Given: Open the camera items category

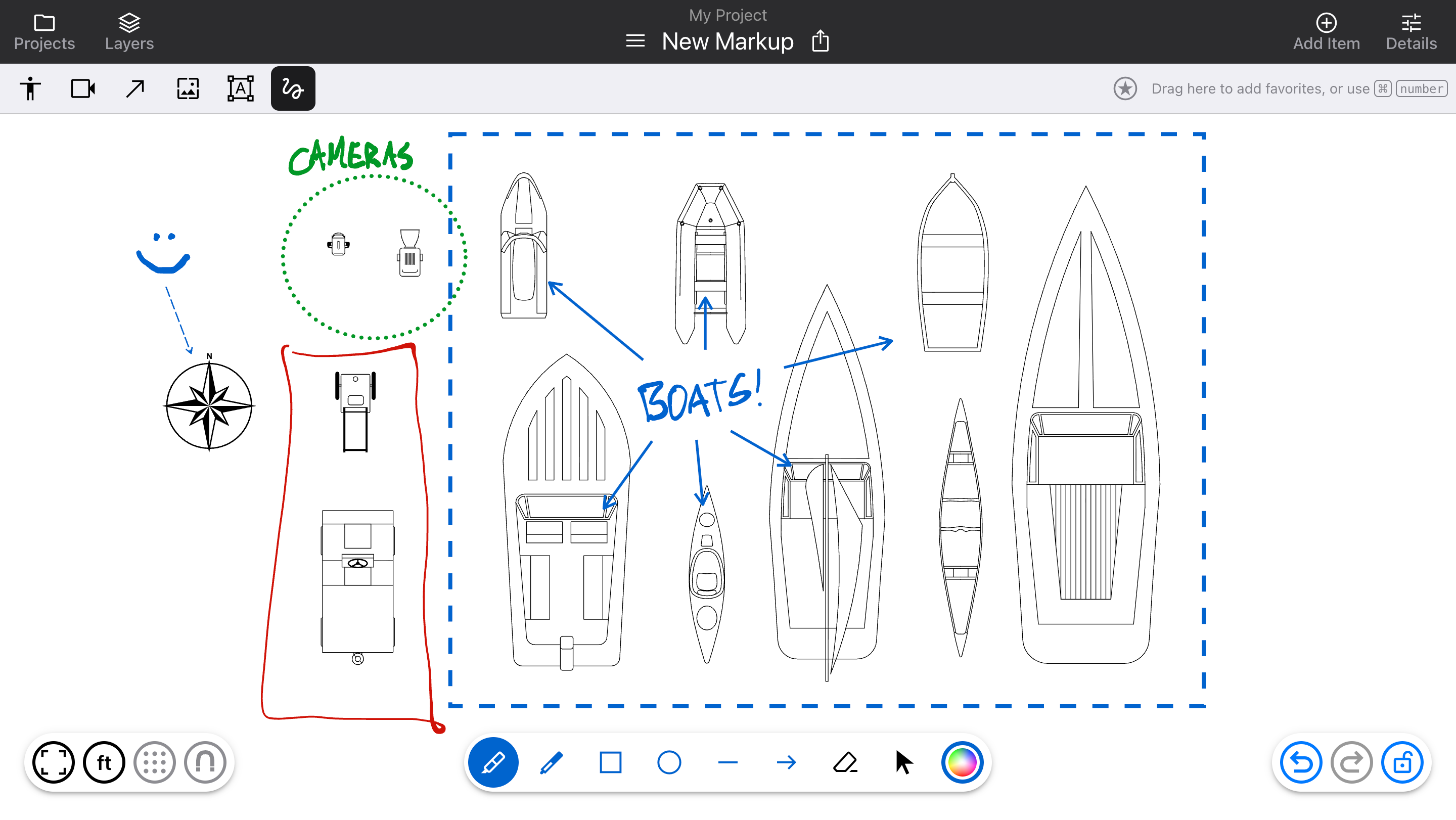Looking at the screenshot, I should [x=82, y=89].
